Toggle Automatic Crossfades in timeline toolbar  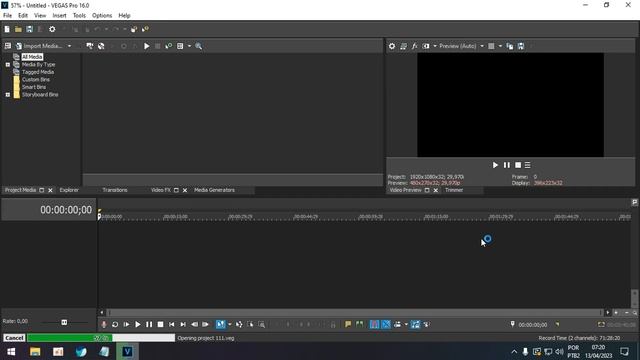click(x=386, y=324)
